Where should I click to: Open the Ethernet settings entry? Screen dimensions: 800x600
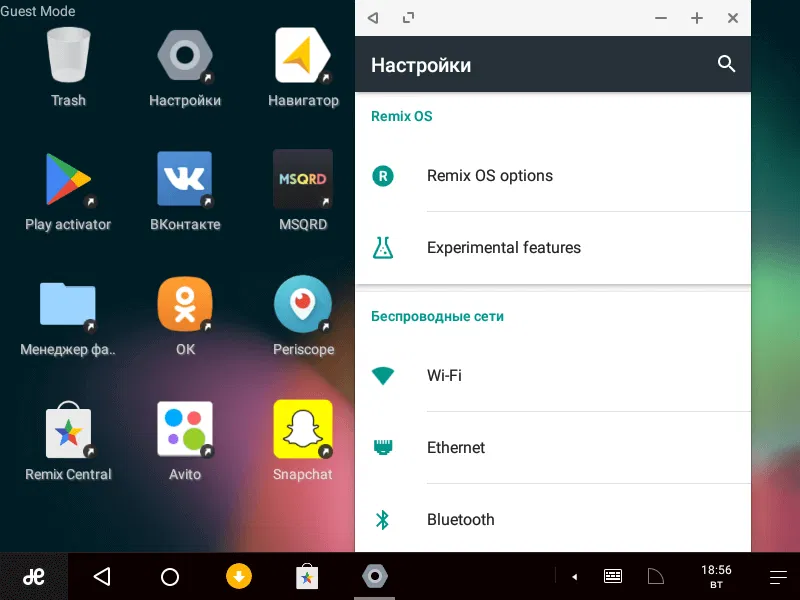(553, 447)
